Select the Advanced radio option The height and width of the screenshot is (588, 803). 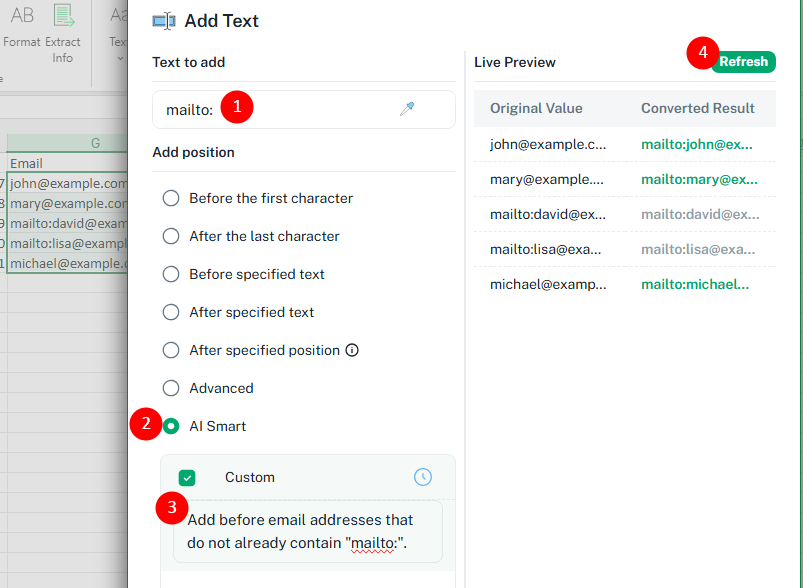point(171,388)
